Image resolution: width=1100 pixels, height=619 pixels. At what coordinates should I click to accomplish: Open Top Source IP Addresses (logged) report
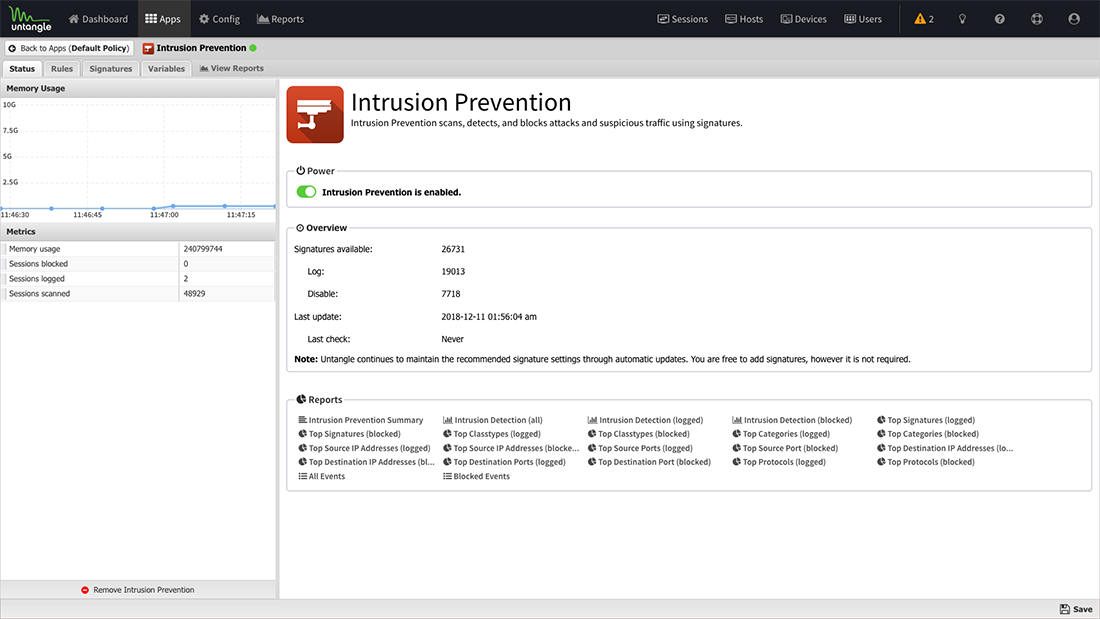[x=364, y=448]
